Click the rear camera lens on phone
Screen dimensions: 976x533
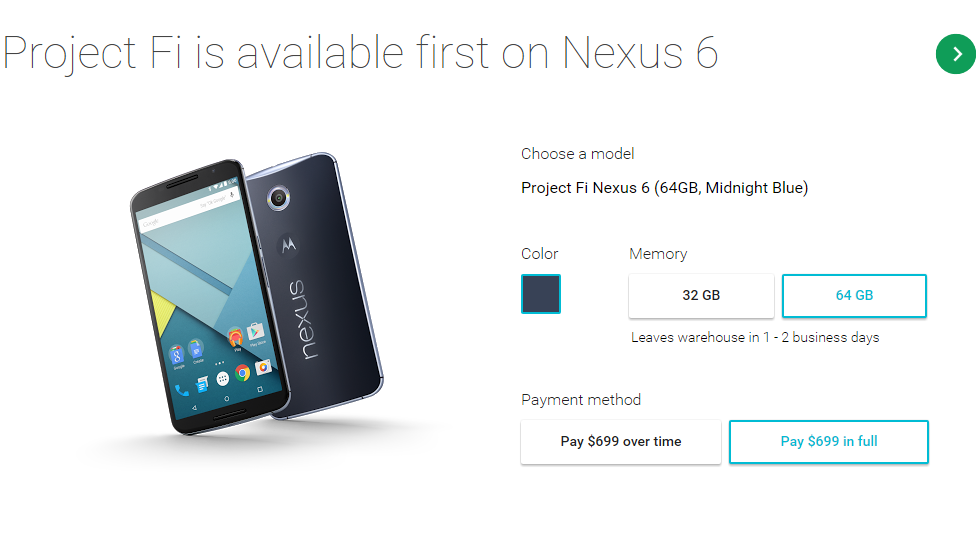278,198
